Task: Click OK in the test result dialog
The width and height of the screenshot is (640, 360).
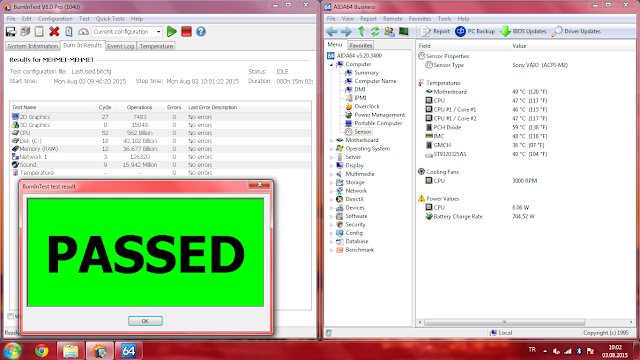Action: 145,321
